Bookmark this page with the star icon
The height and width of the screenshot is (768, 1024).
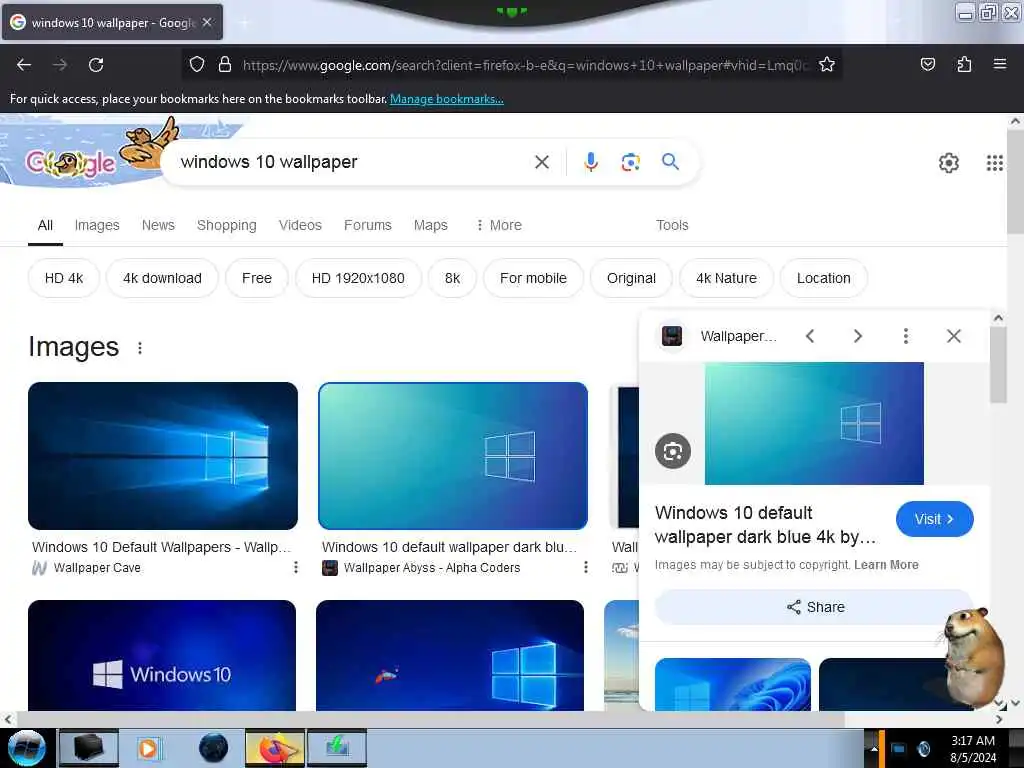827,64
